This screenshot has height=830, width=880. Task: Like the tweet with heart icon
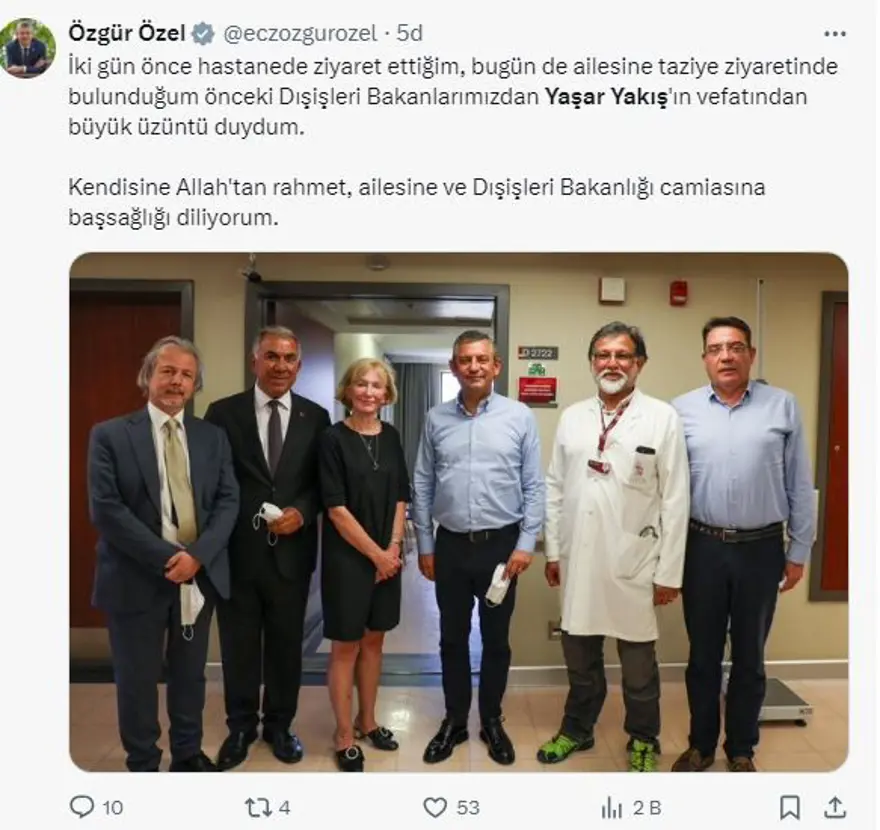point(434,808)
